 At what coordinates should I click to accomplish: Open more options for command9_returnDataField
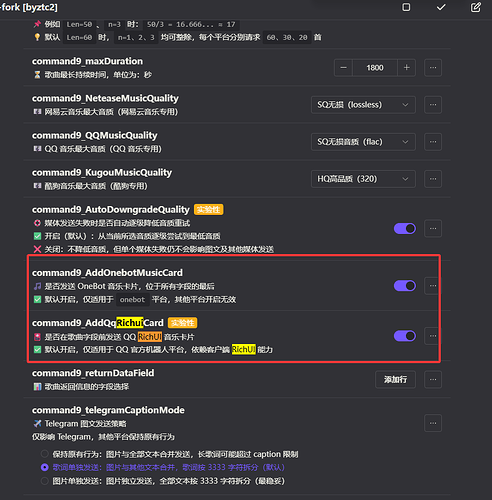tap(433, 379)
